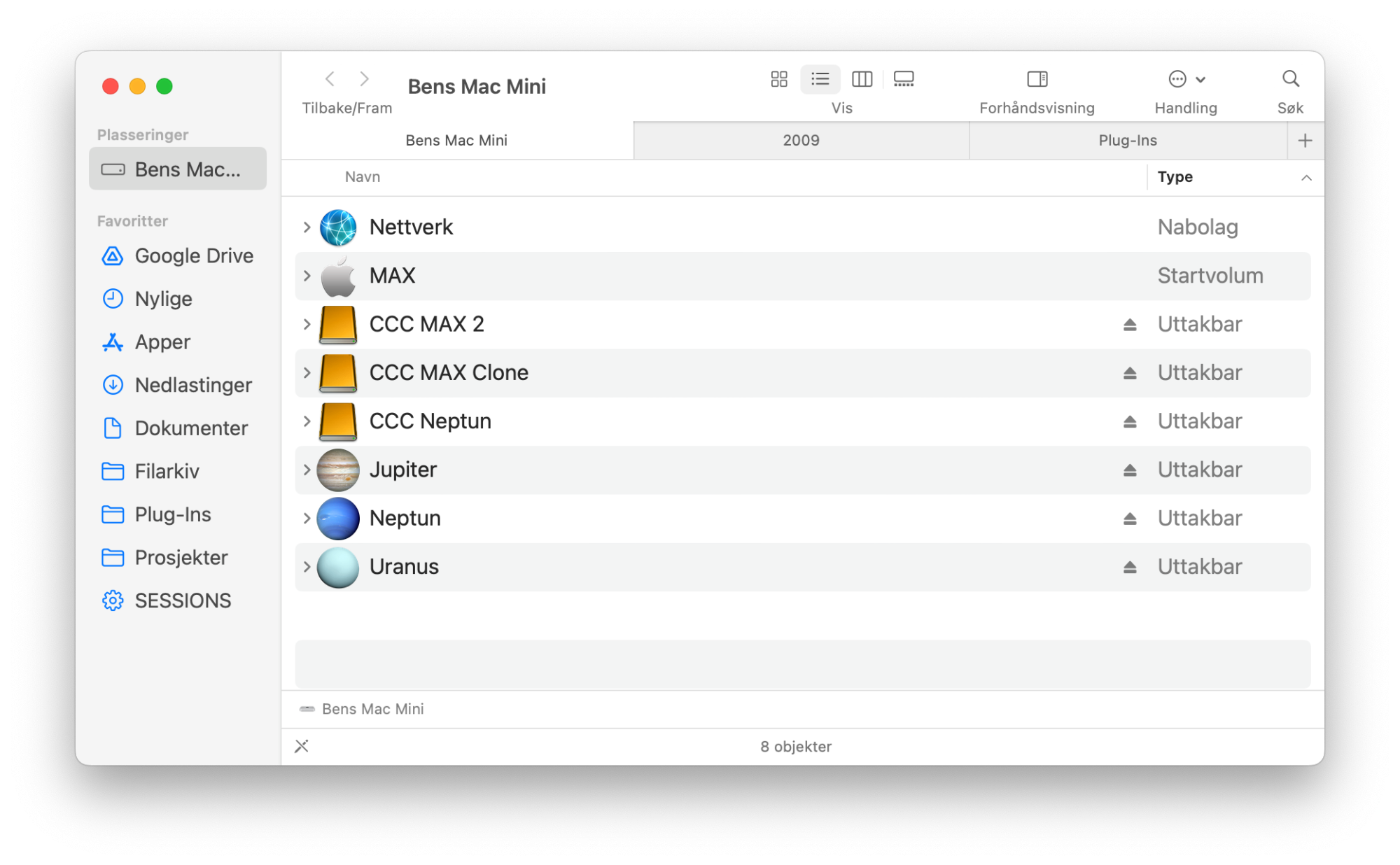Image resolution: width=1400 pixels, height=865 pixels.
Task: Click the Nettverk globe icon
Action: pyautogui.click(x=338, y=227)
